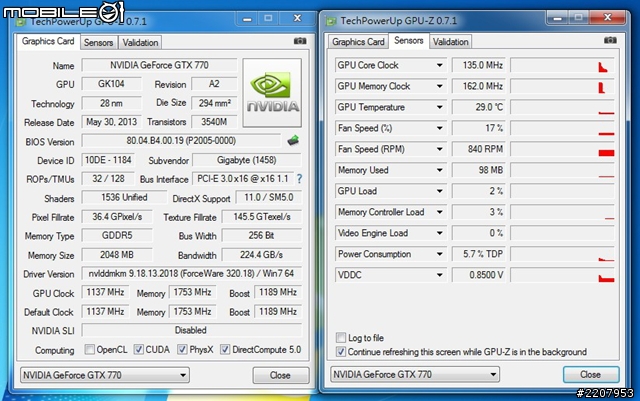Screen dimensions: 640x401
Task: Click the Gigabyte (1458) Subvendor field
Action: click(247, 160)
